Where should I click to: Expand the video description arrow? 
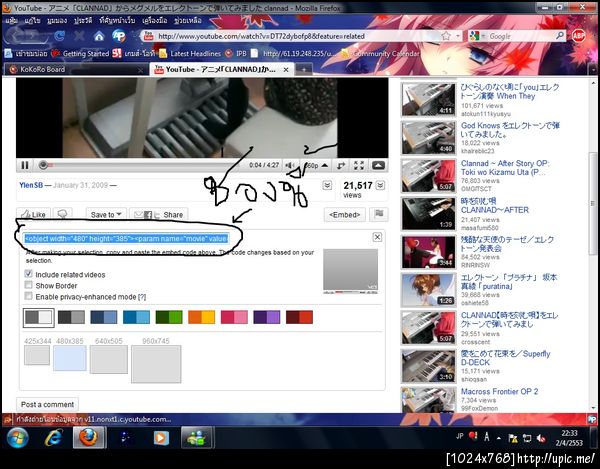pos(327,186)
